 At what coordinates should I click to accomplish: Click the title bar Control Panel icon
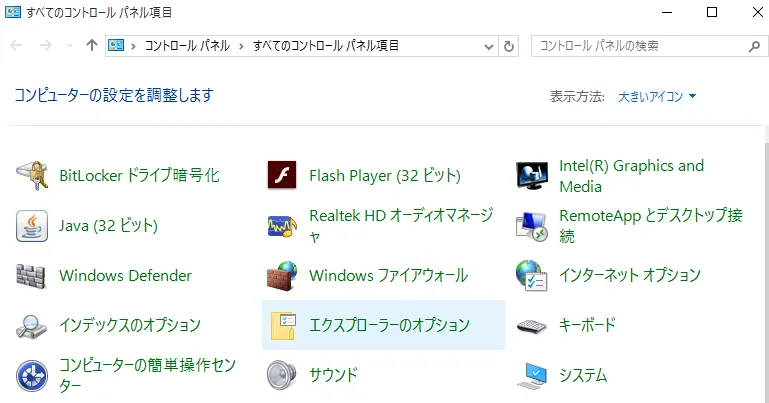(13, 12)
